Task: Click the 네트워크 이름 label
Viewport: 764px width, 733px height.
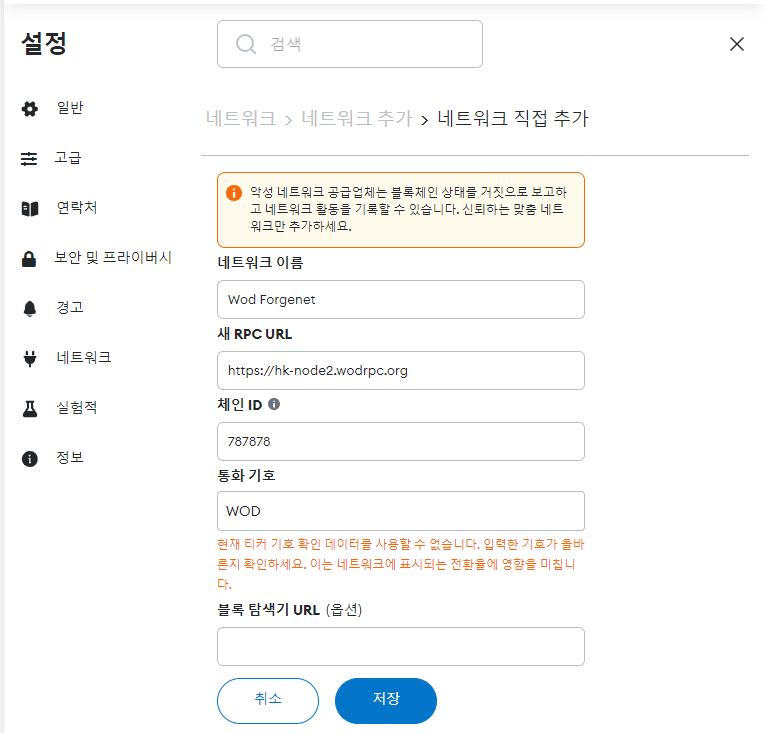Action: 260,263
